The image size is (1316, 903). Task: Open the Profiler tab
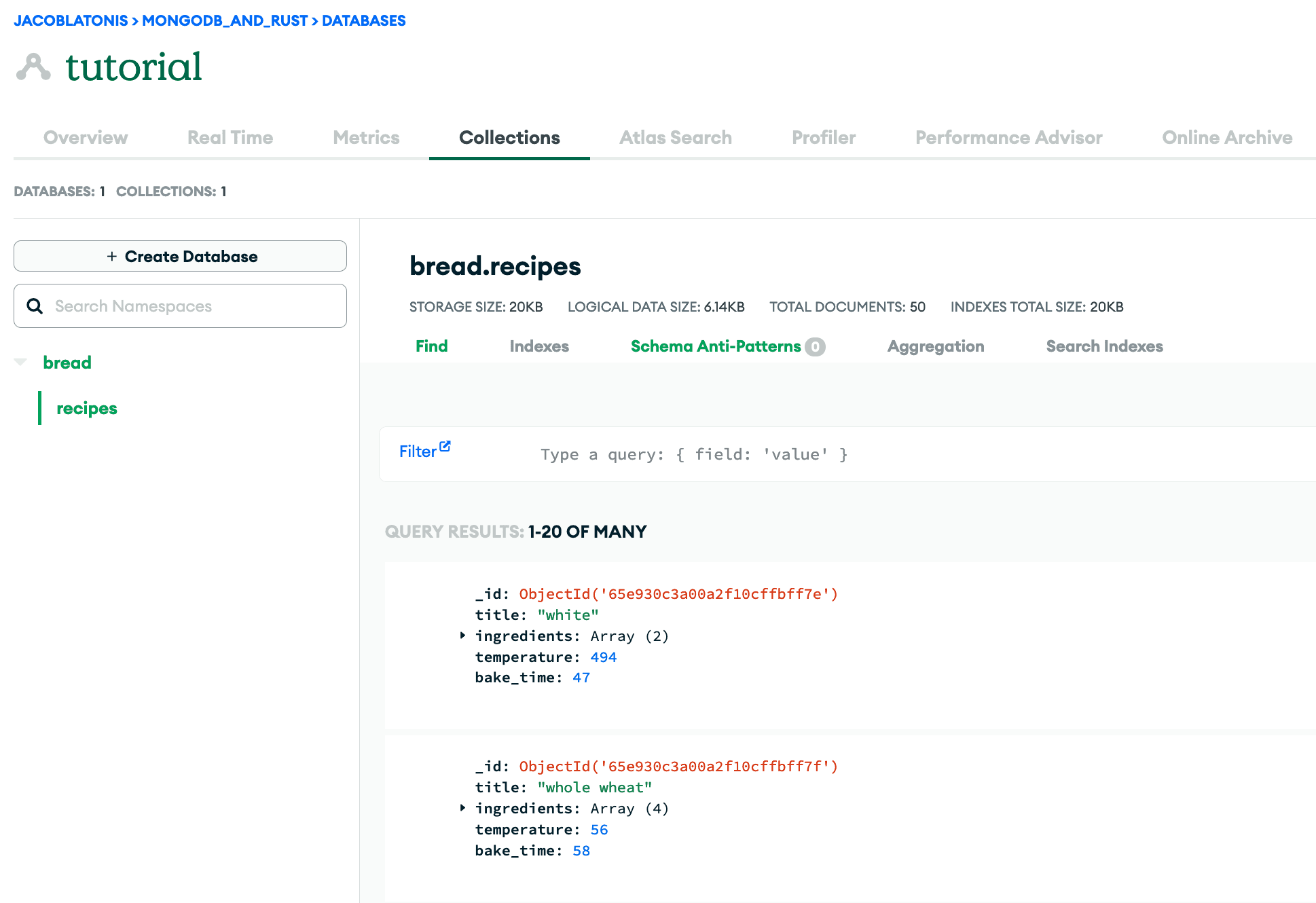coord(823,138)
